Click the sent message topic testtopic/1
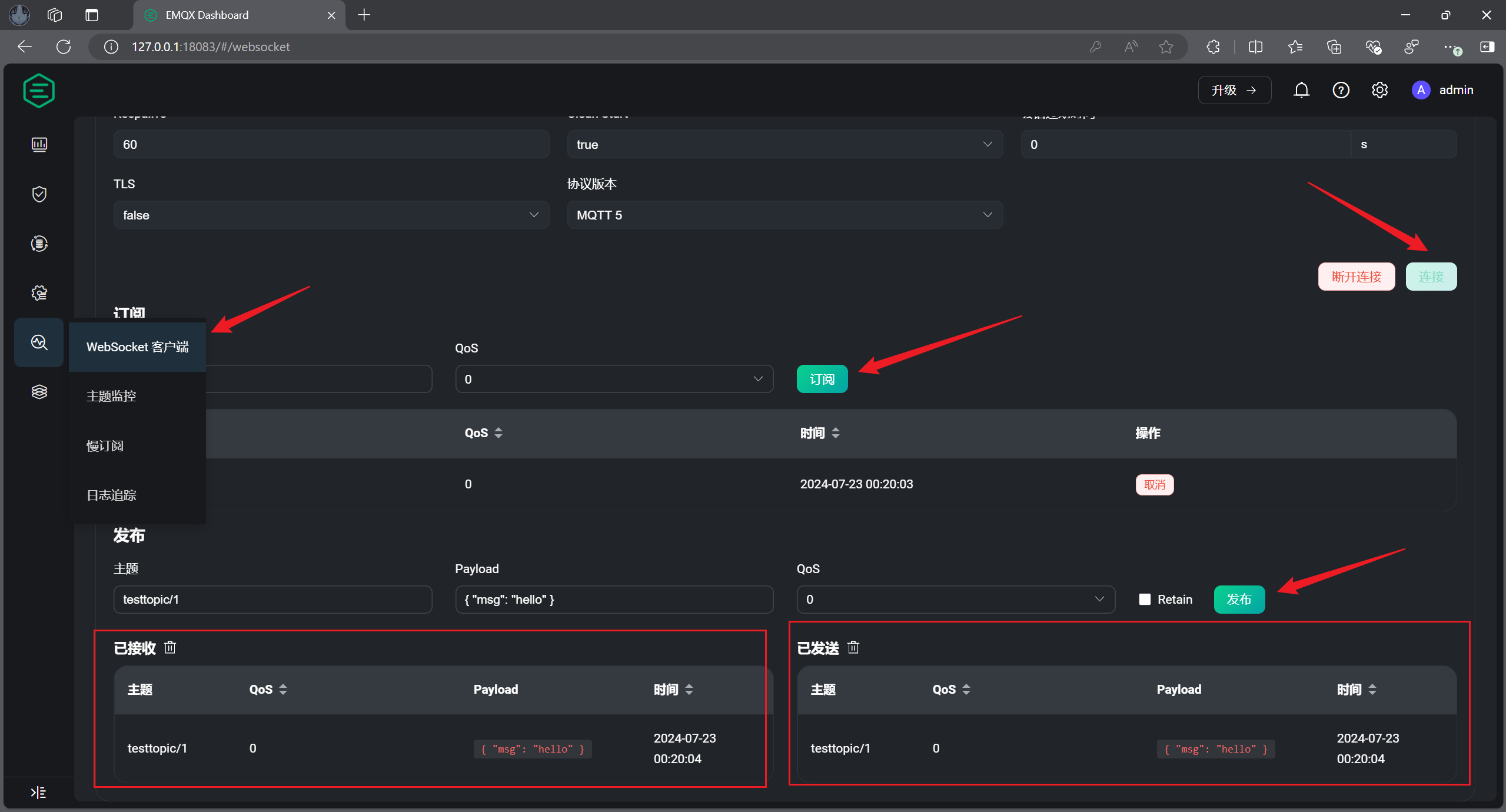The image size is (1506, 812). (x=840, y=748)
